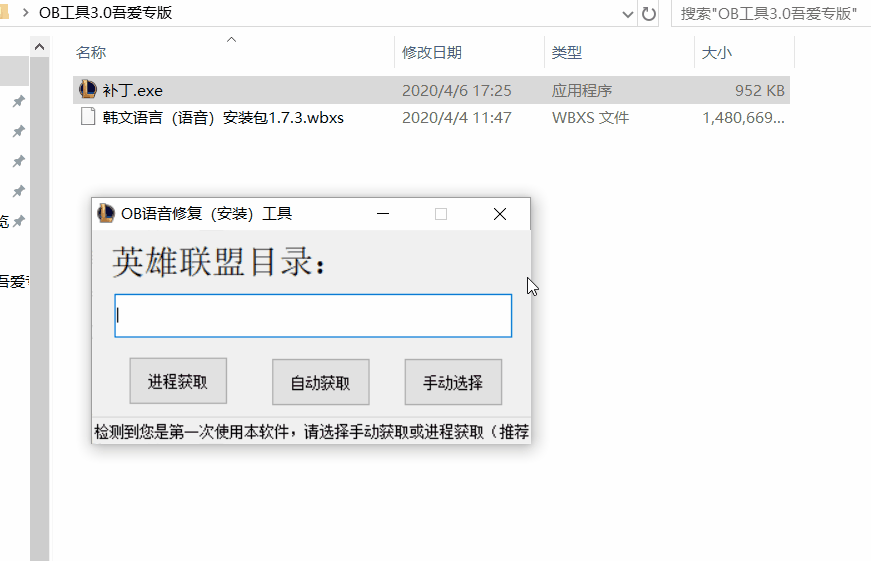Minimize the OB语音修复 tool window

pyautogui.click(x=383, y=214)
